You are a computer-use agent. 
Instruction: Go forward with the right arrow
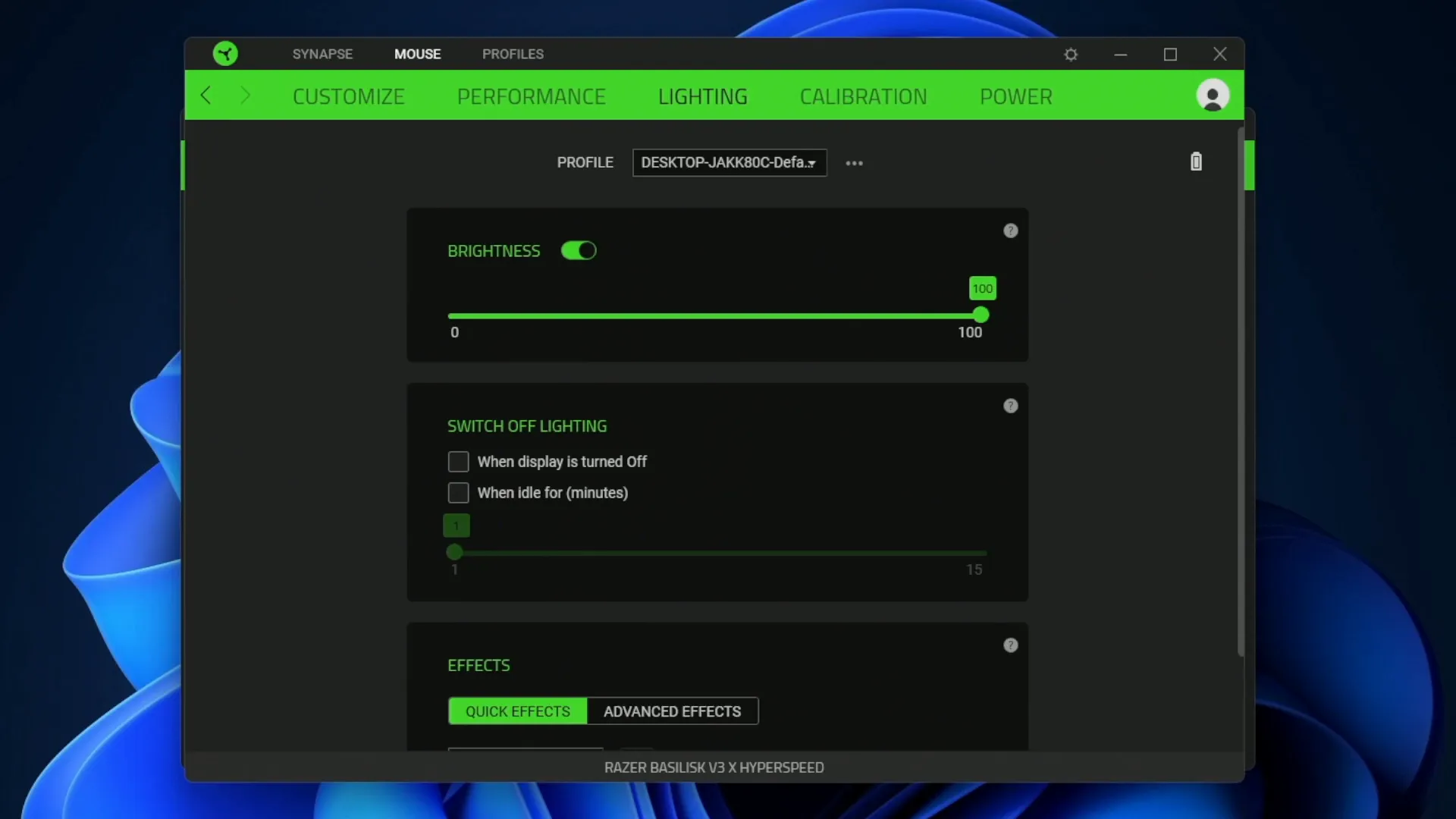tap(245, 96)
